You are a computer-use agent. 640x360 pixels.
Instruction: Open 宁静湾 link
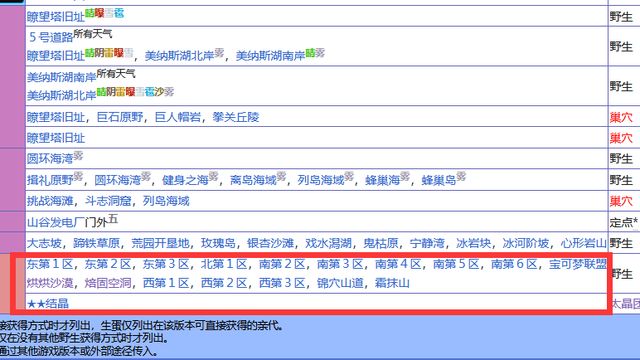click(427, 243)
